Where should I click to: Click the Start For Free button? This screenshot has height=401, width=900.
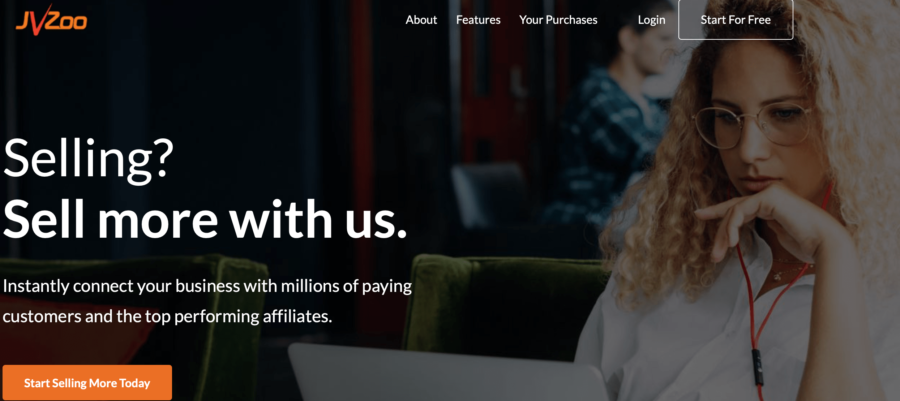[735, 20]
